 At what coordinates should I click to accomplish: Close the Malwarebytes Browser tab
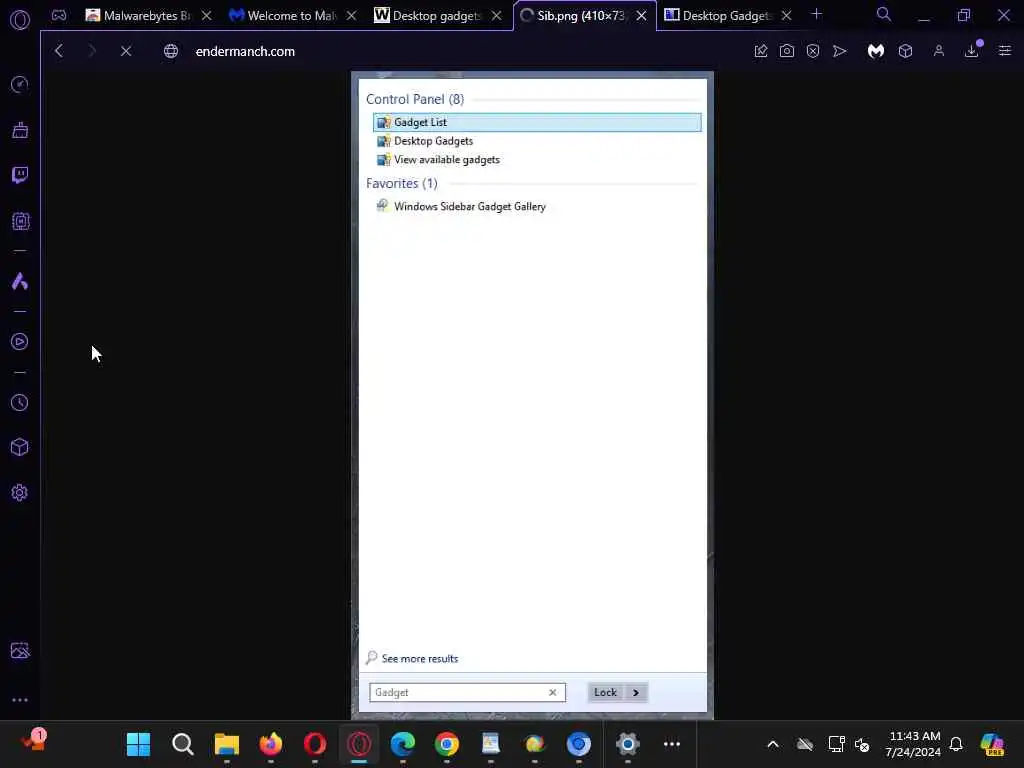pos(206,16)
